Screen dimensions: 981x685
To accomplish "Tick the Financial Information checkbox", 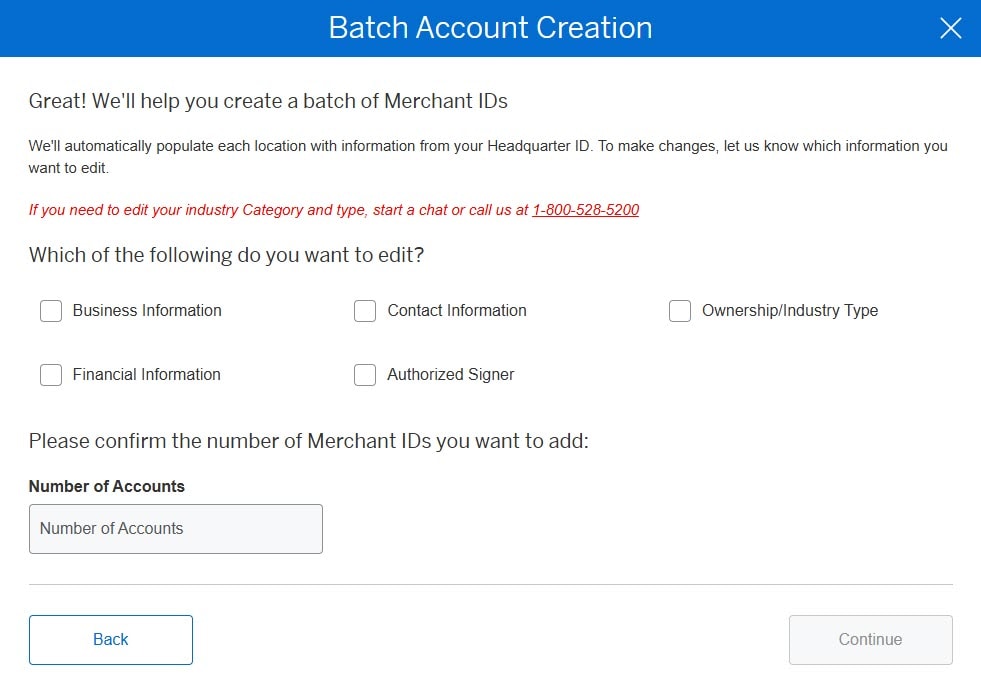I will [x=51, y=375].
